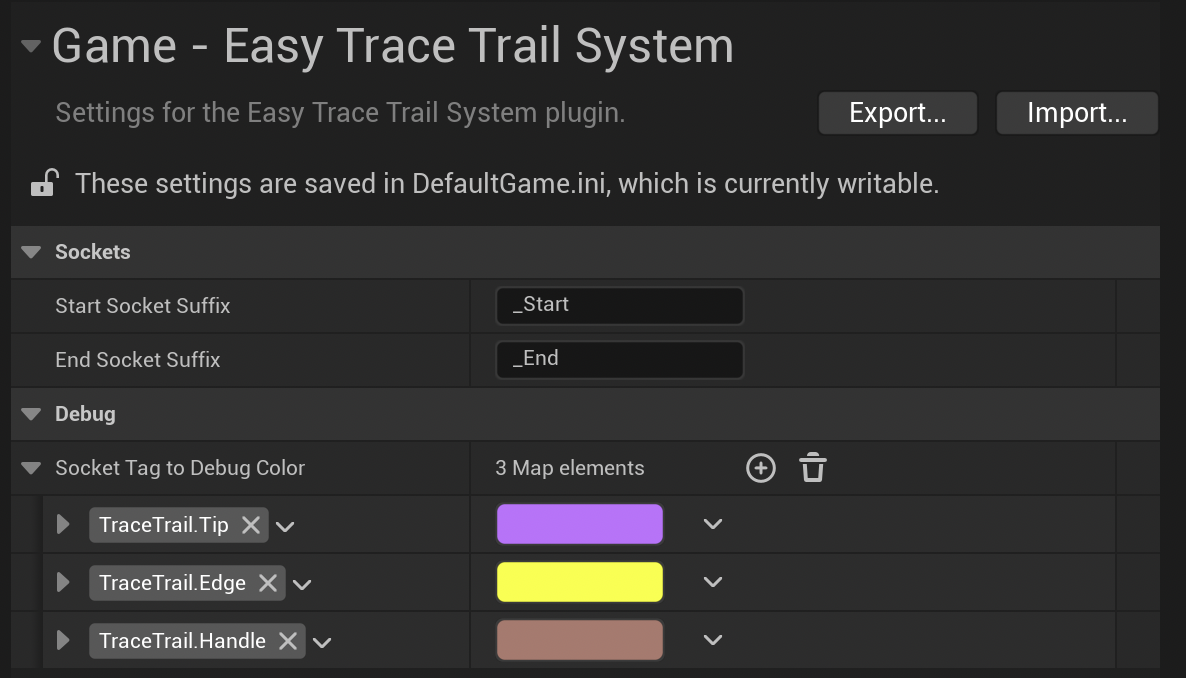Collapse the Sockets section
Viewport: 1186px width, 678px height.
(x=32, y=252)
